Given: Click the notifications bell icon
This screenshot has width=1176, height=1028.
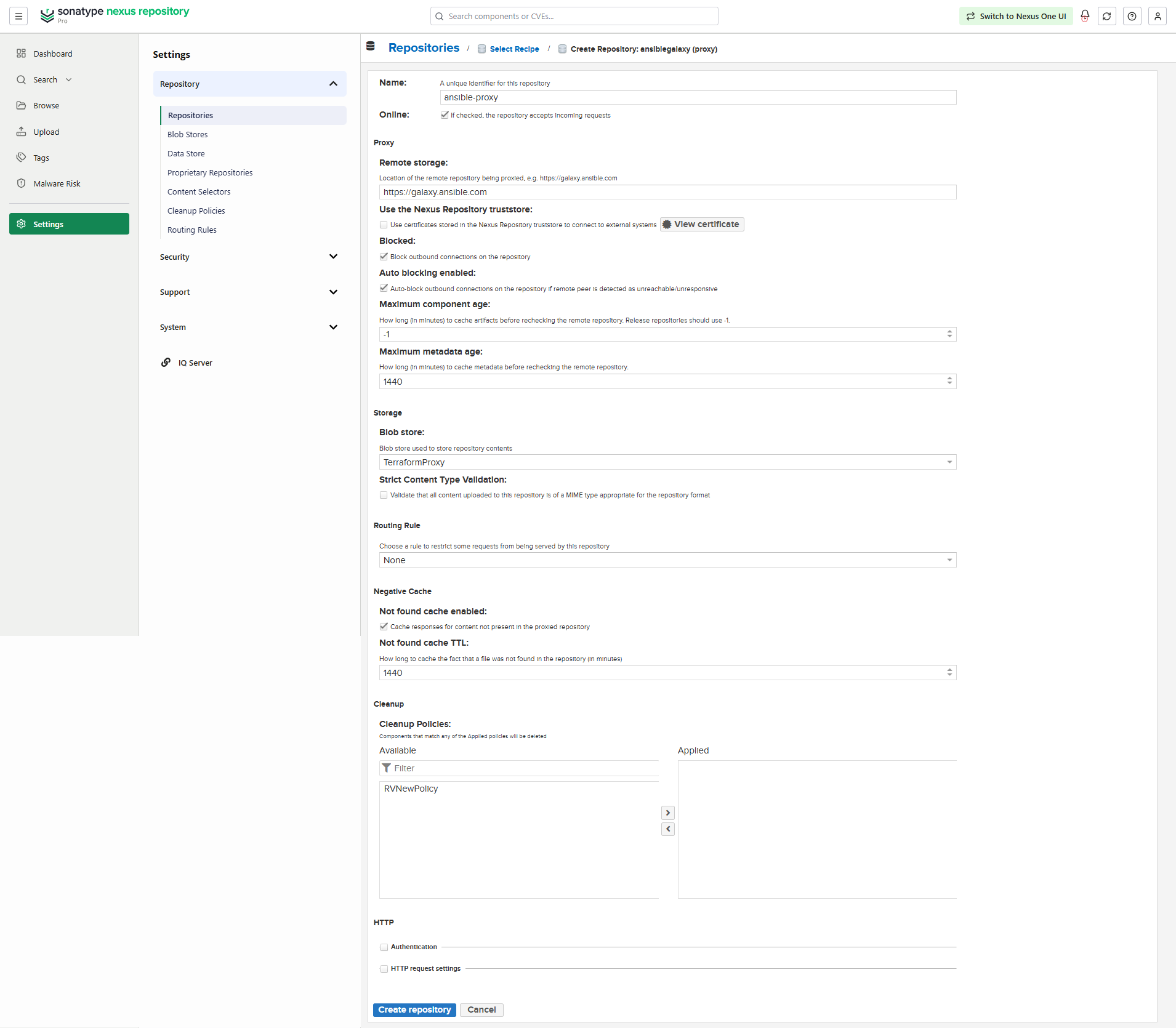Looking at the screenshot, I should click(1085, 16).
